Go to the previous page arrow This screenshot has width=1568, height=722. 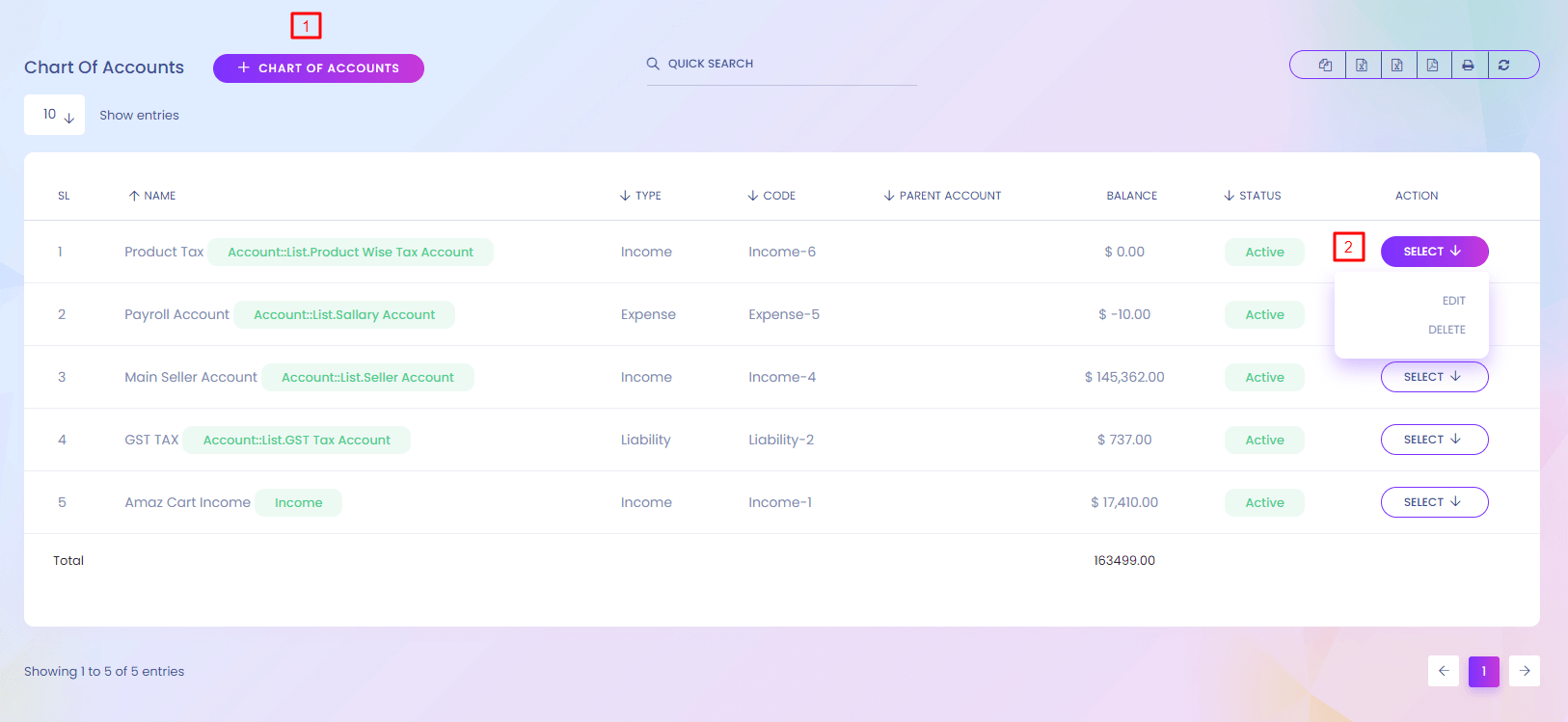1444,671
